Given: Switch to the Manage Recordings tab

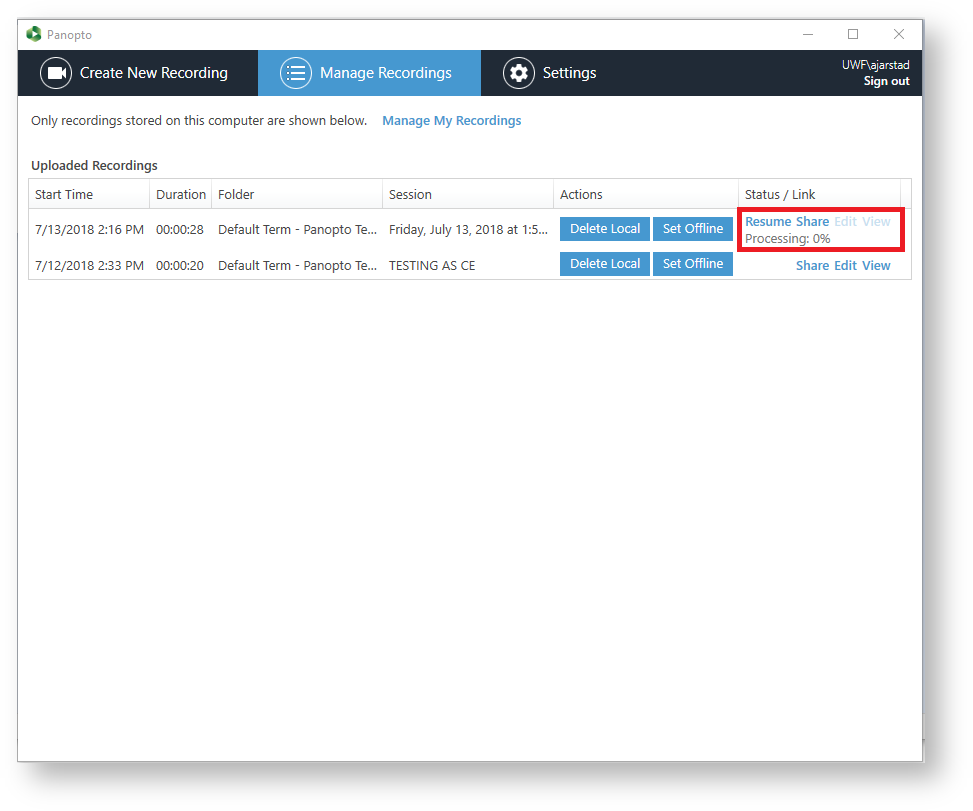Looking at the screenshot, I should (x=369, y=73).
